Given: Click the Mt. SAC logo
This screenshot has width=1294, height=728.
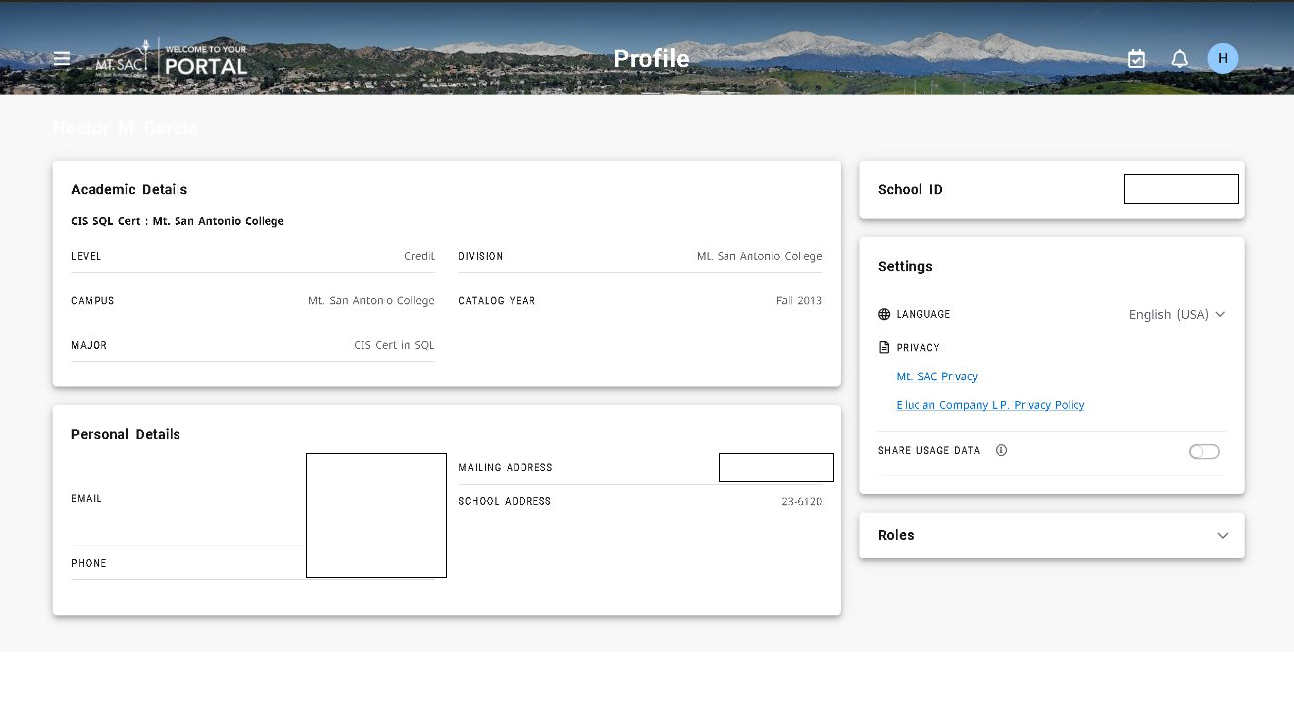Looking at the screenshot, I should (121, 61).
